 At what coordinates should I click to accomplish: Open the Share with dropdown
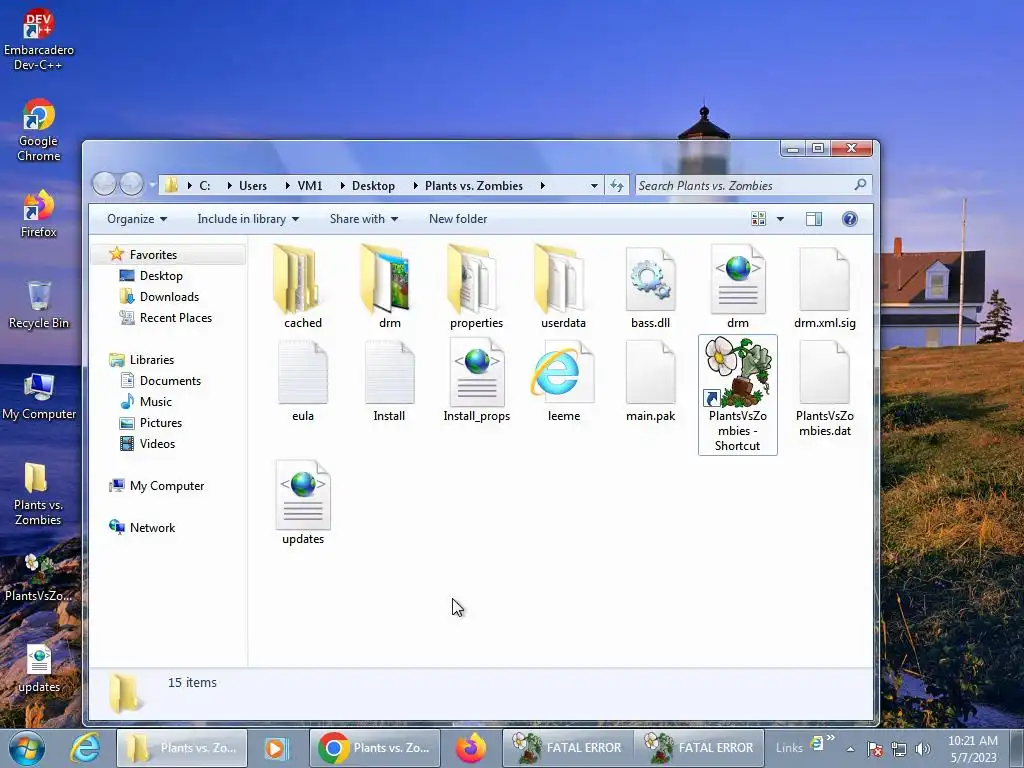364,219
